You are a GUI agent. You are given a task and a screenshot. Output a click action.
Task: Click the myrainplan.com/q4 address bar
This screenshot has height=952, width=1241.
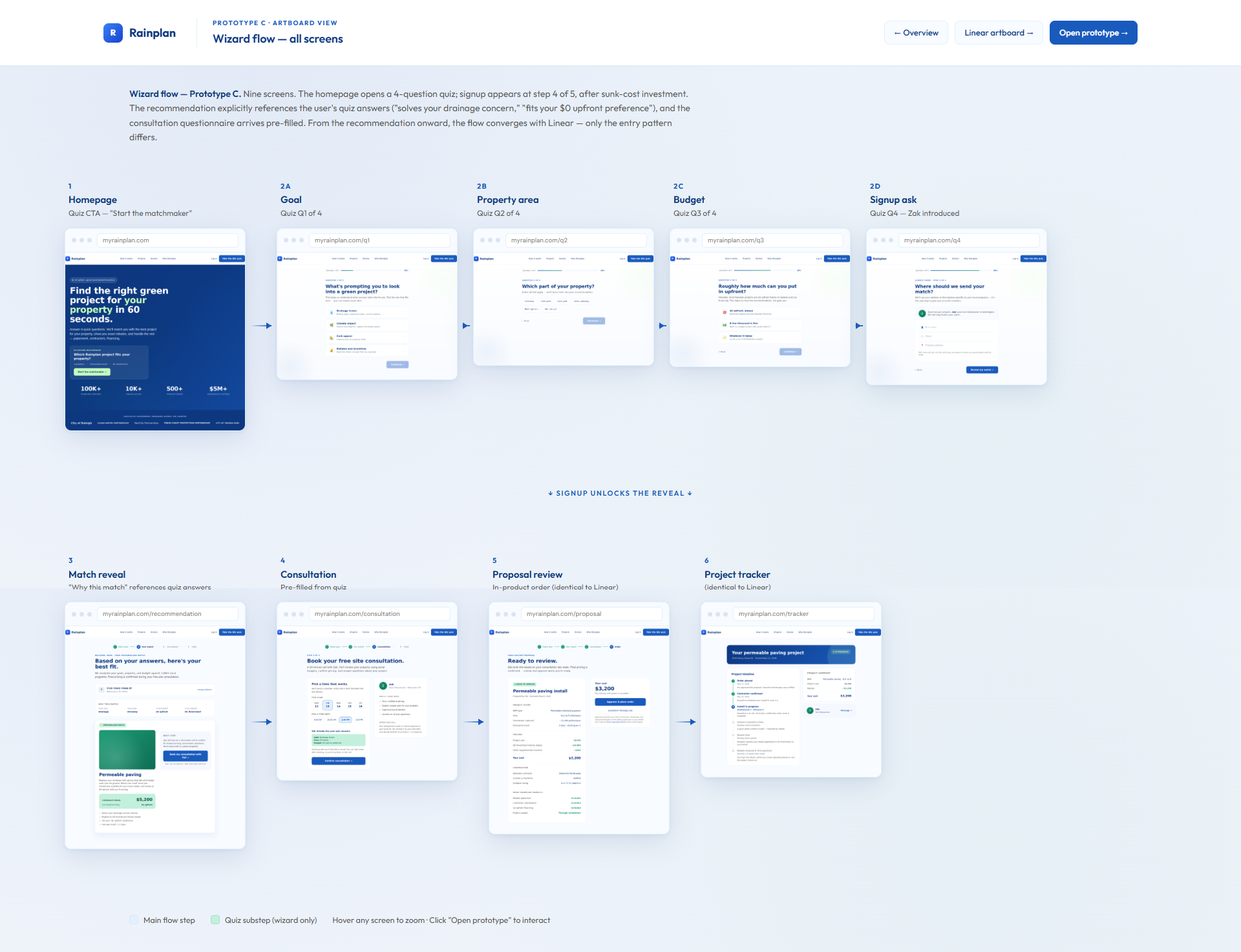click(969, 240)
